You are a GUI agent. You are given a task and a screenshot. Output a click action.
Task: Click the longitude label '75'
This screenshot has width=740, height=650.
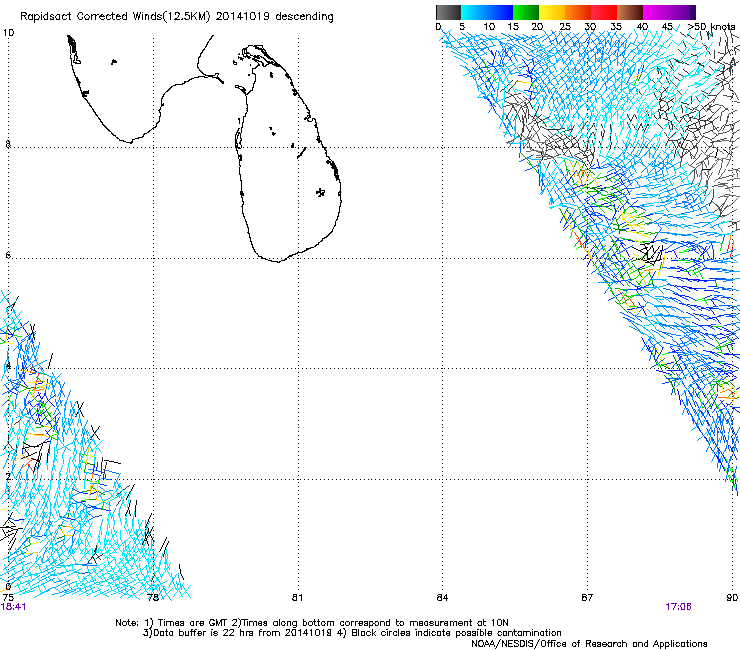[8, 598]
